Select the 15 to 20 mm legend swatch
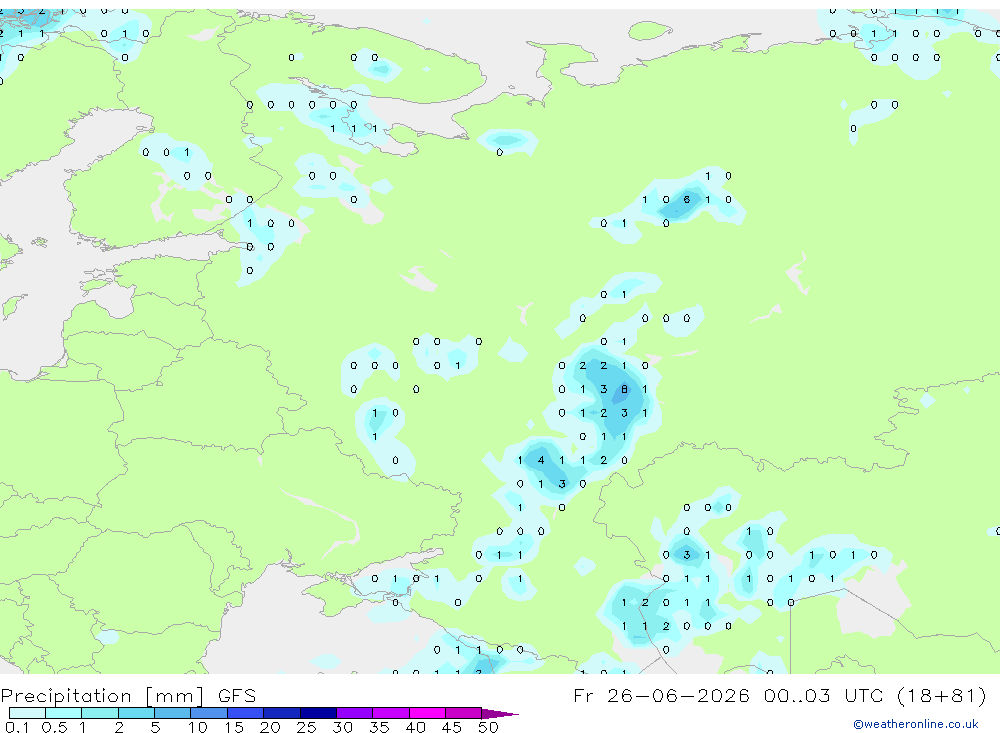 tap(245, 713)
